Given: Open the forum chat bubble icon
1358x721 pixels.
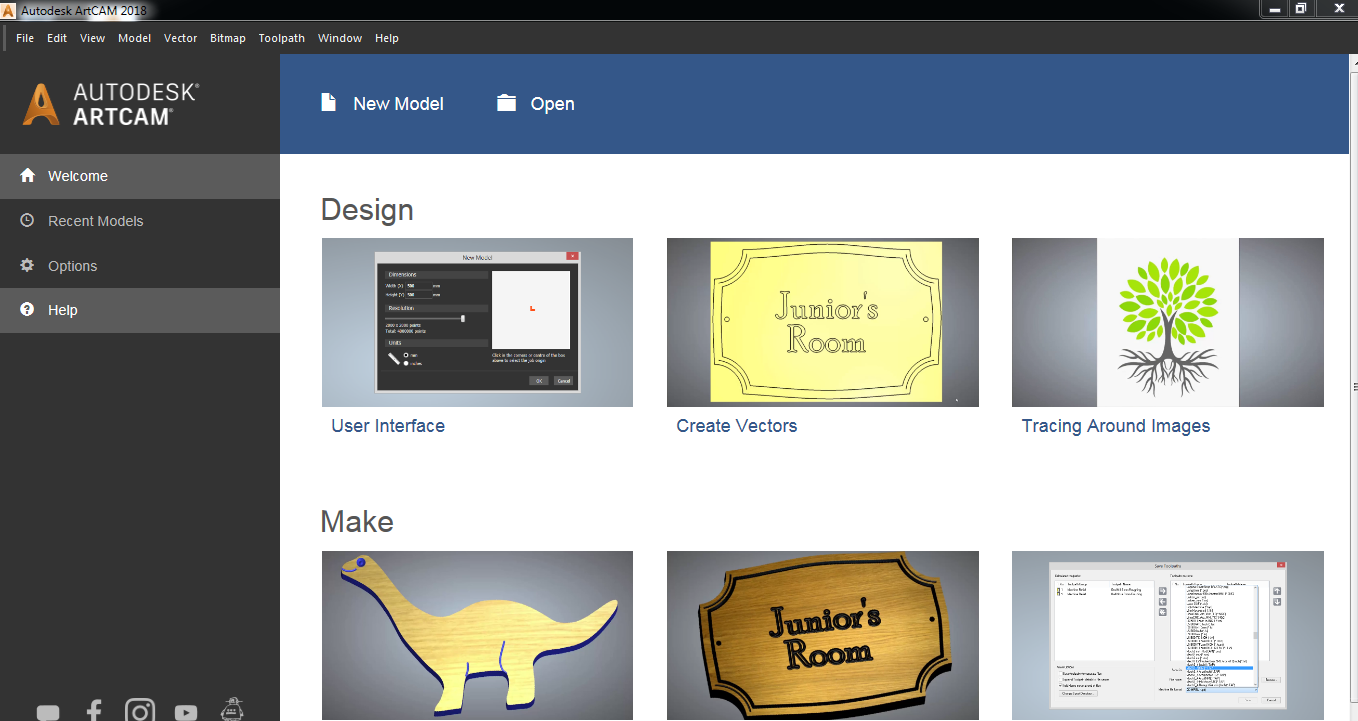Looking at the screenshot, I should click(x=48, y=713).
